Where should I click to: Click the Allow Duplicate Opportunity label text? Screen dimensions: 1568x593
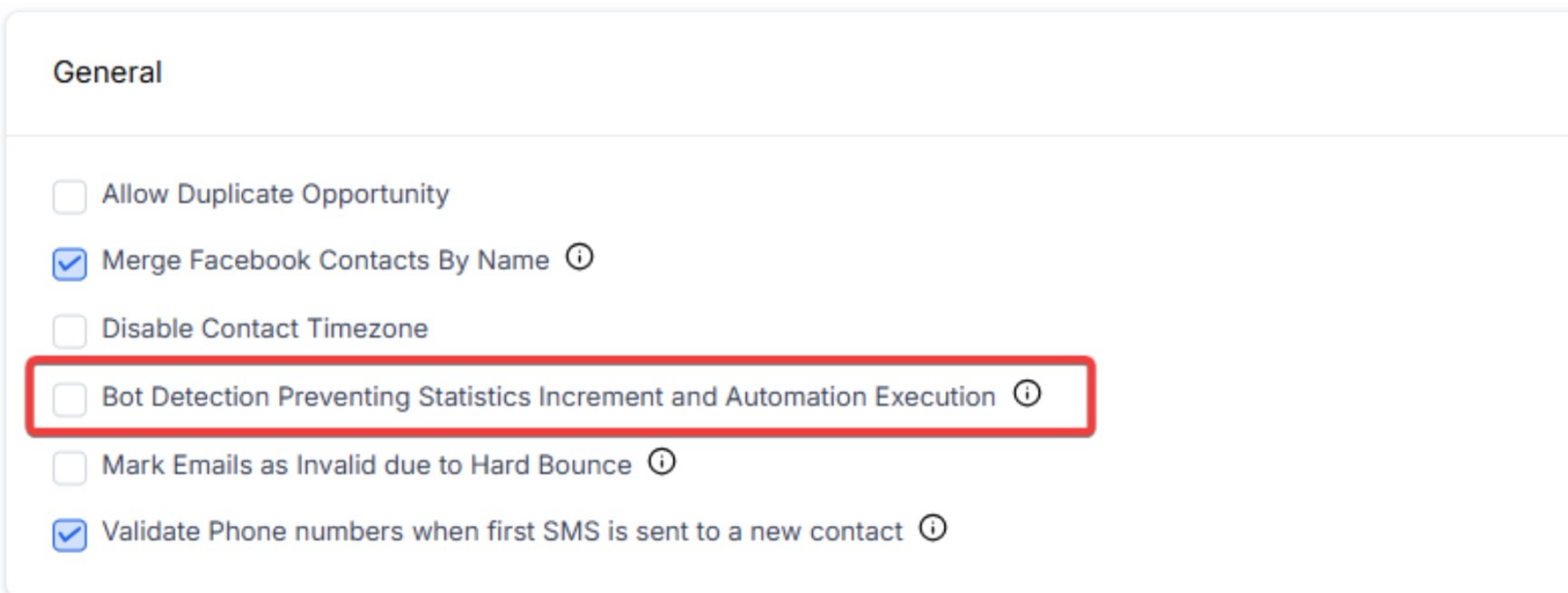276,194
